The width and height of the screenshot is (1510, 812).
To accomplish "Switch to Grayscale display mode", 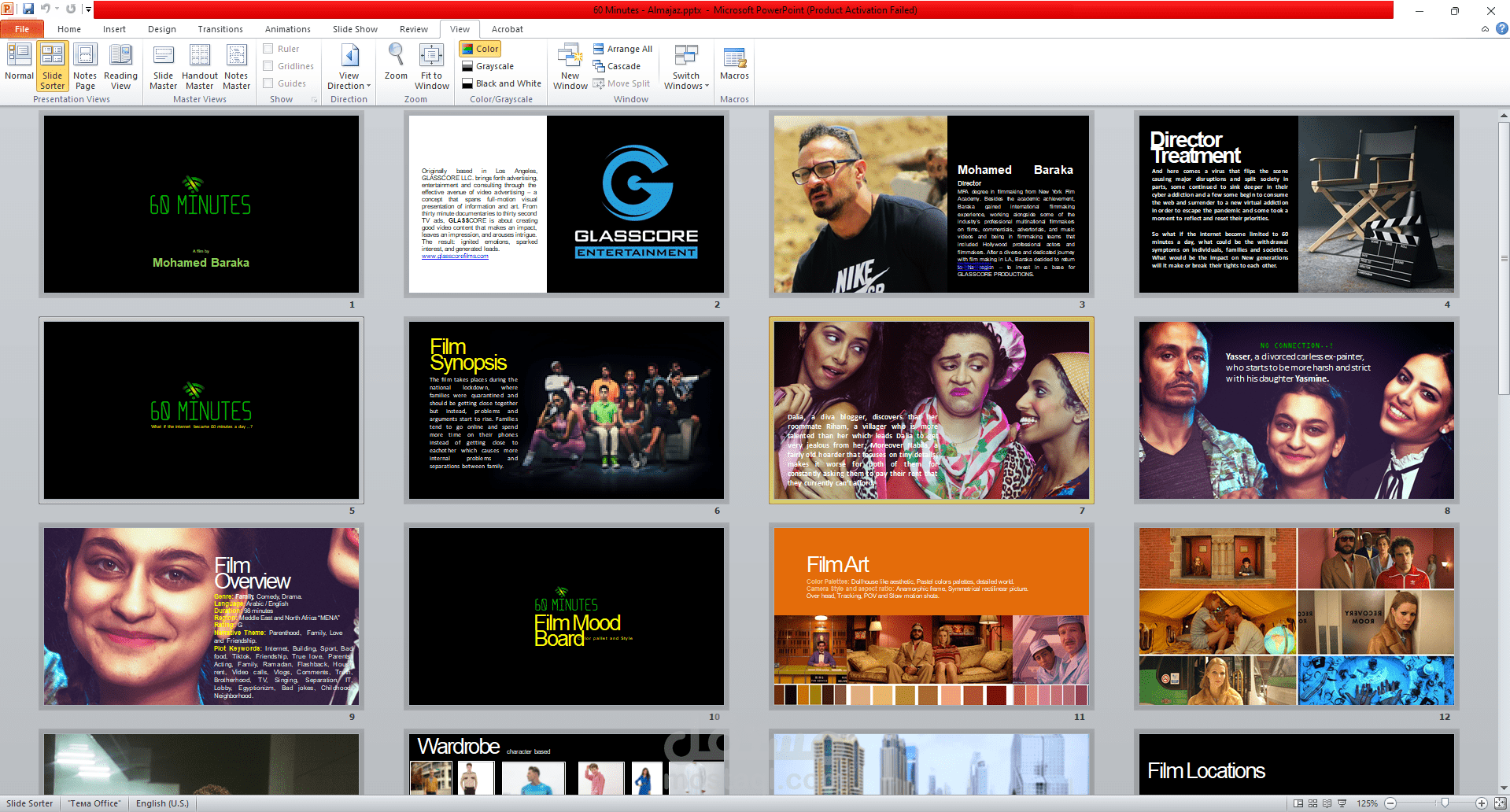I will (488, 66).
